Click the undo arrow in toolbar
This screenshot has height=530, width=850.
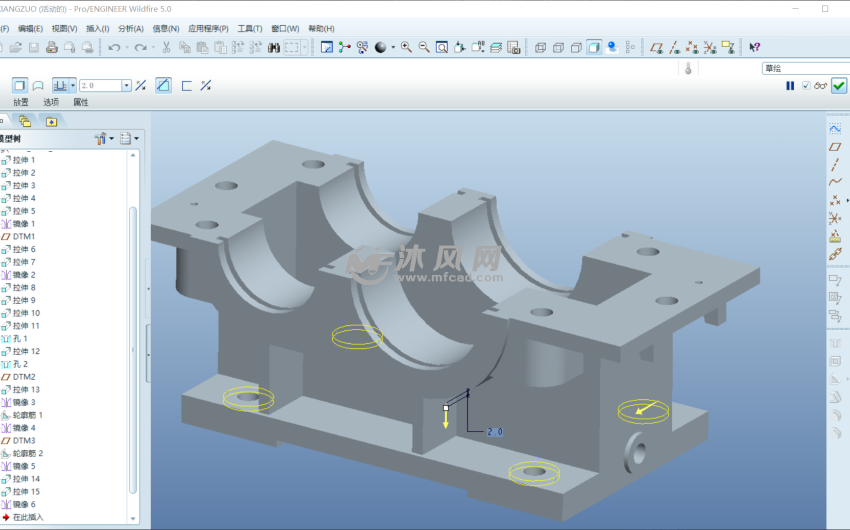pyautogui.click(x=114, y=47)
